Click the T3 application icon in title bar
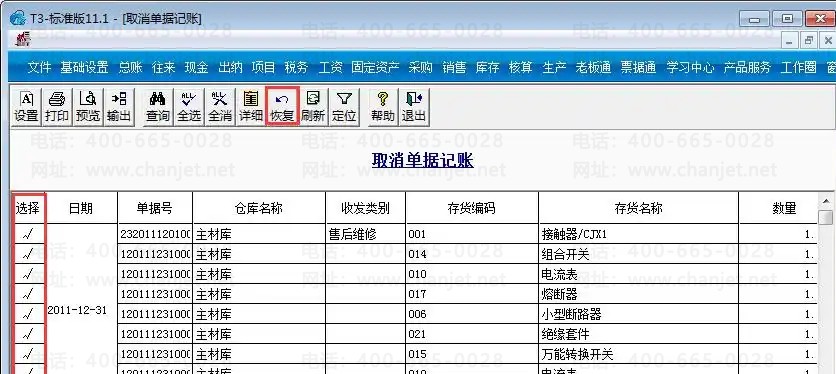Screen dimensions: 836x374 click(18, 19)
